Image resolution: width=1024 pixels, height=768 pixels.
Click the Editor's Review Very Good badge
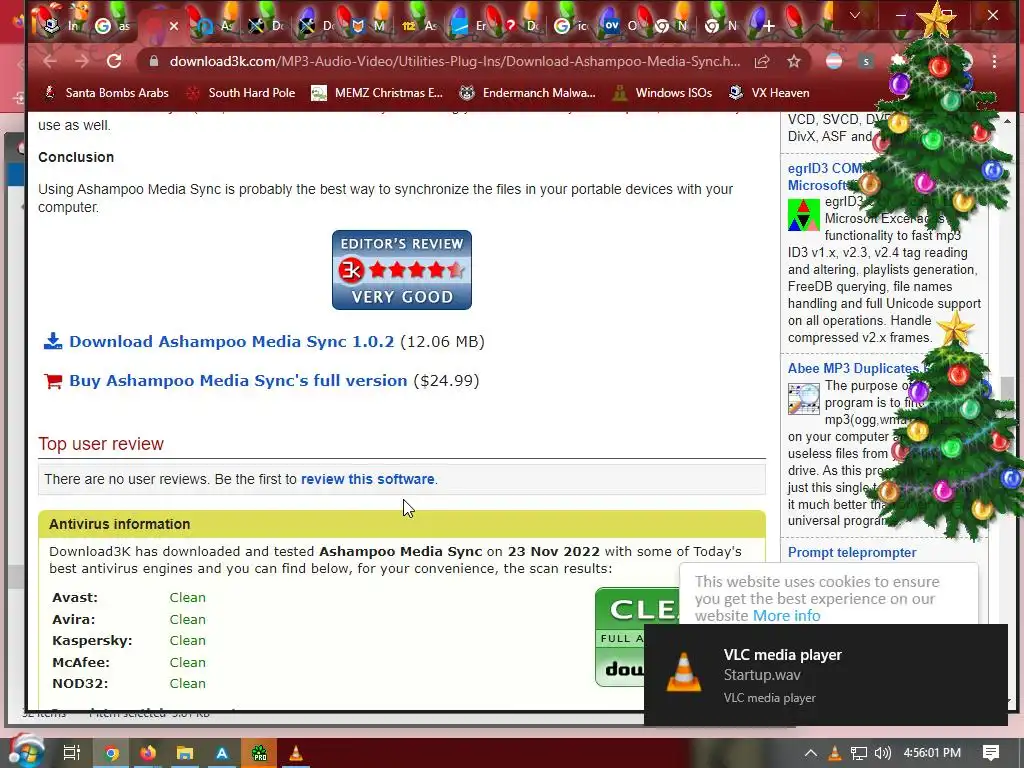(402, 270)
